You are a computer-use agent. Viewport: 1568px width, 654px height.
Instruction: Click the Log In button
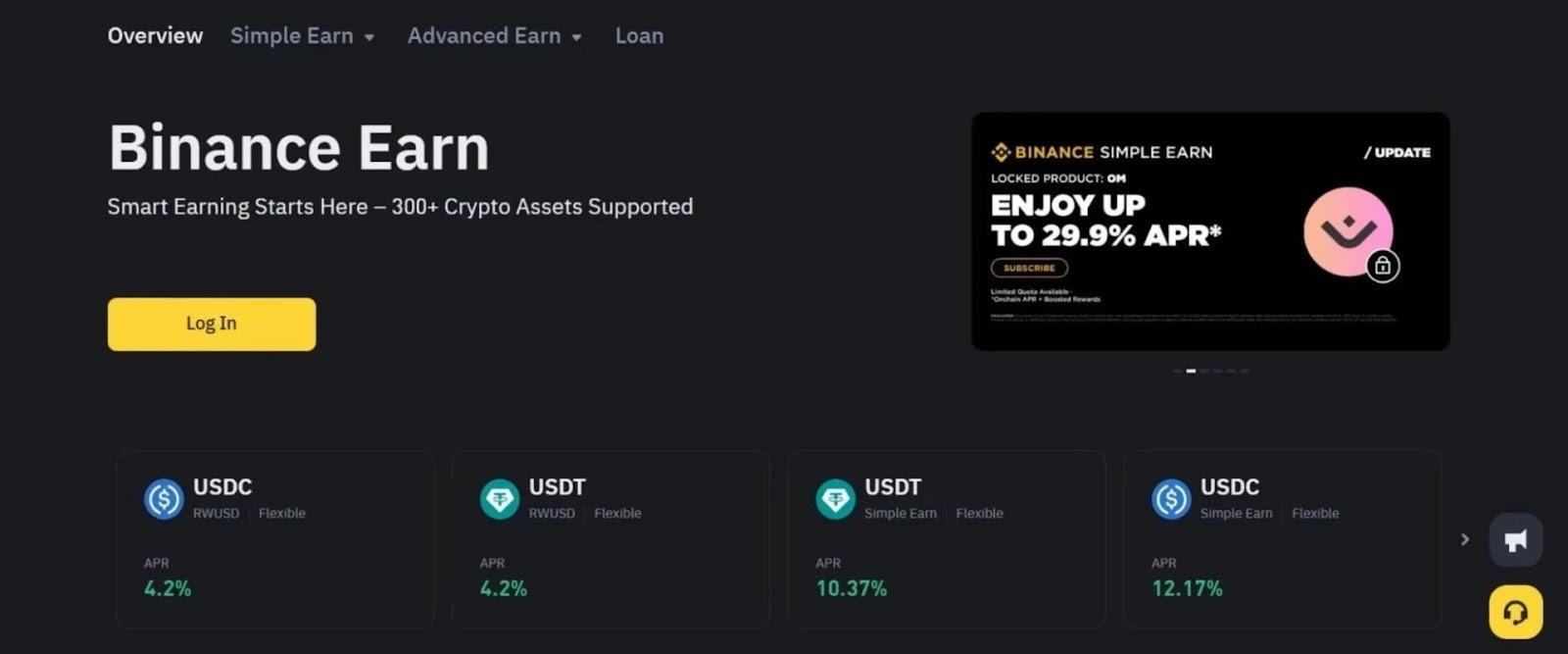pos(211,324)
